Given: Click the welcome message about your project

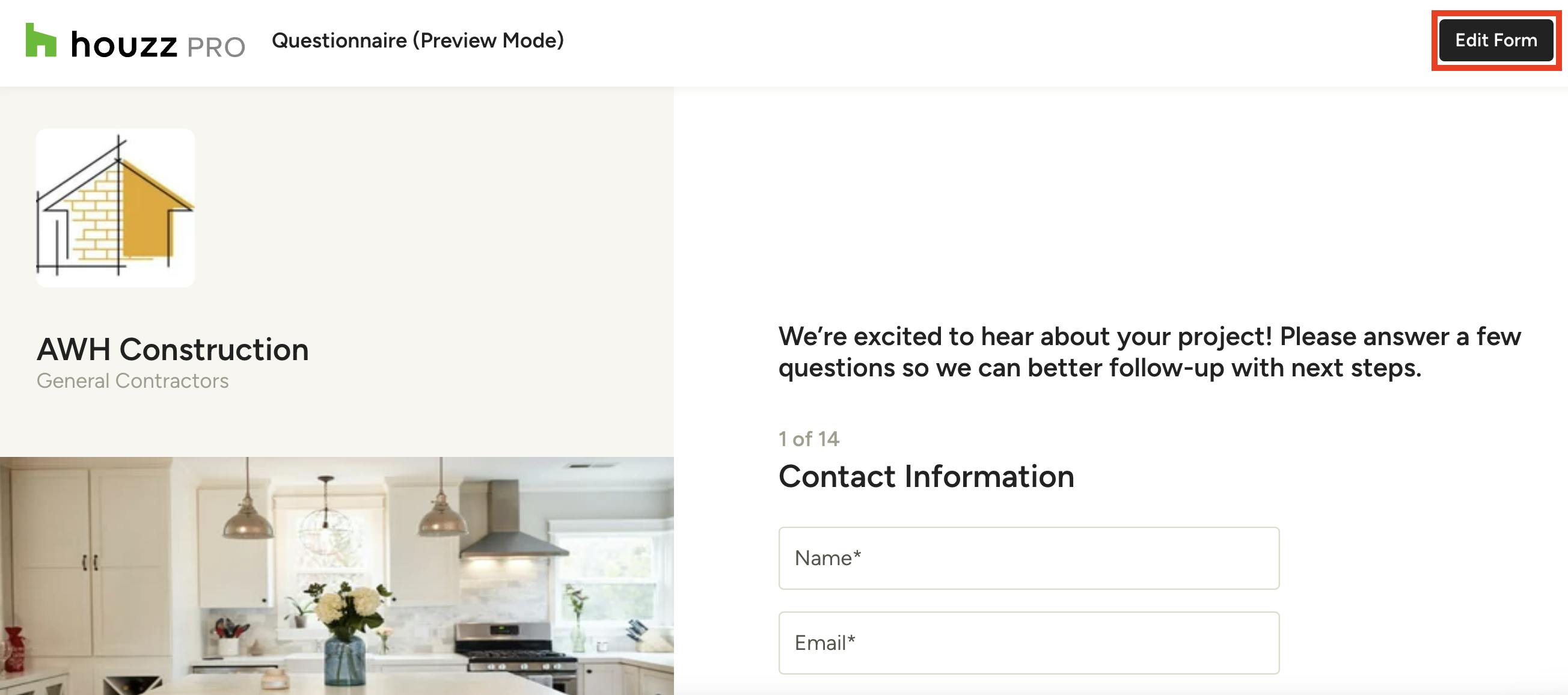Looking at the screenshot, I should click(1149, 352).
